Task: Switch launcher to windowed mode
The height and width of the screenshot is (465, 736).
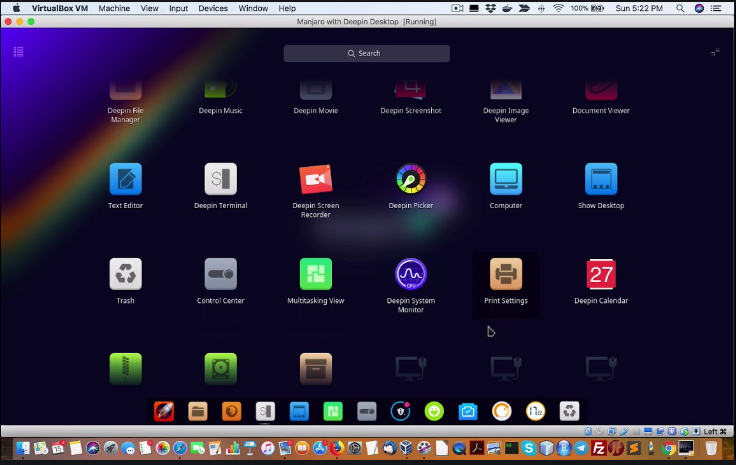Action: point(715,52)
